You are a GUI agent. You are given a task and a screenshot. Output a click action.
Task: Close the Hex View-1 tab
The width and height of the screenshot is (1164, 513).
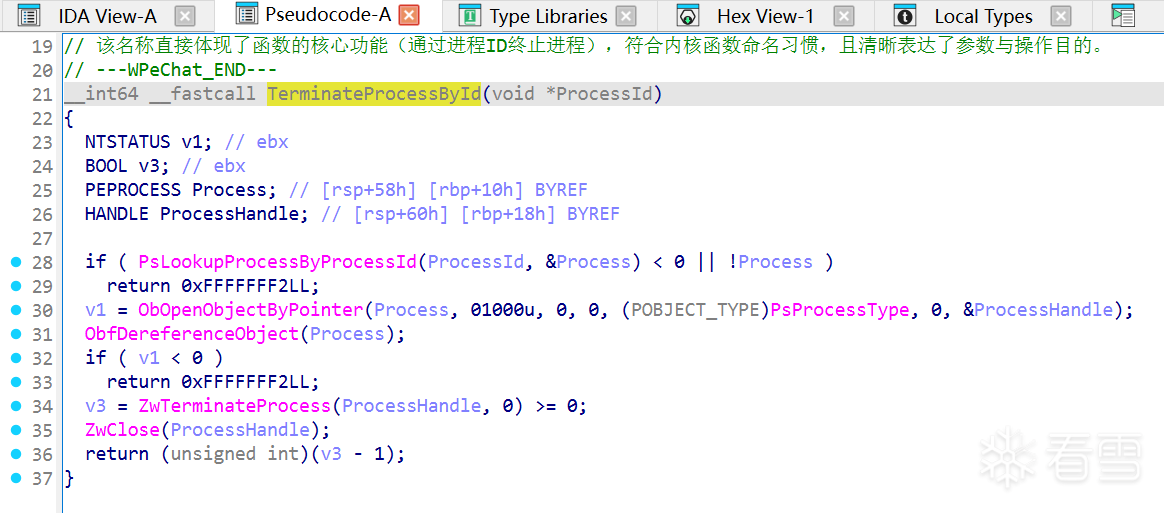click(x=843, y=16)
